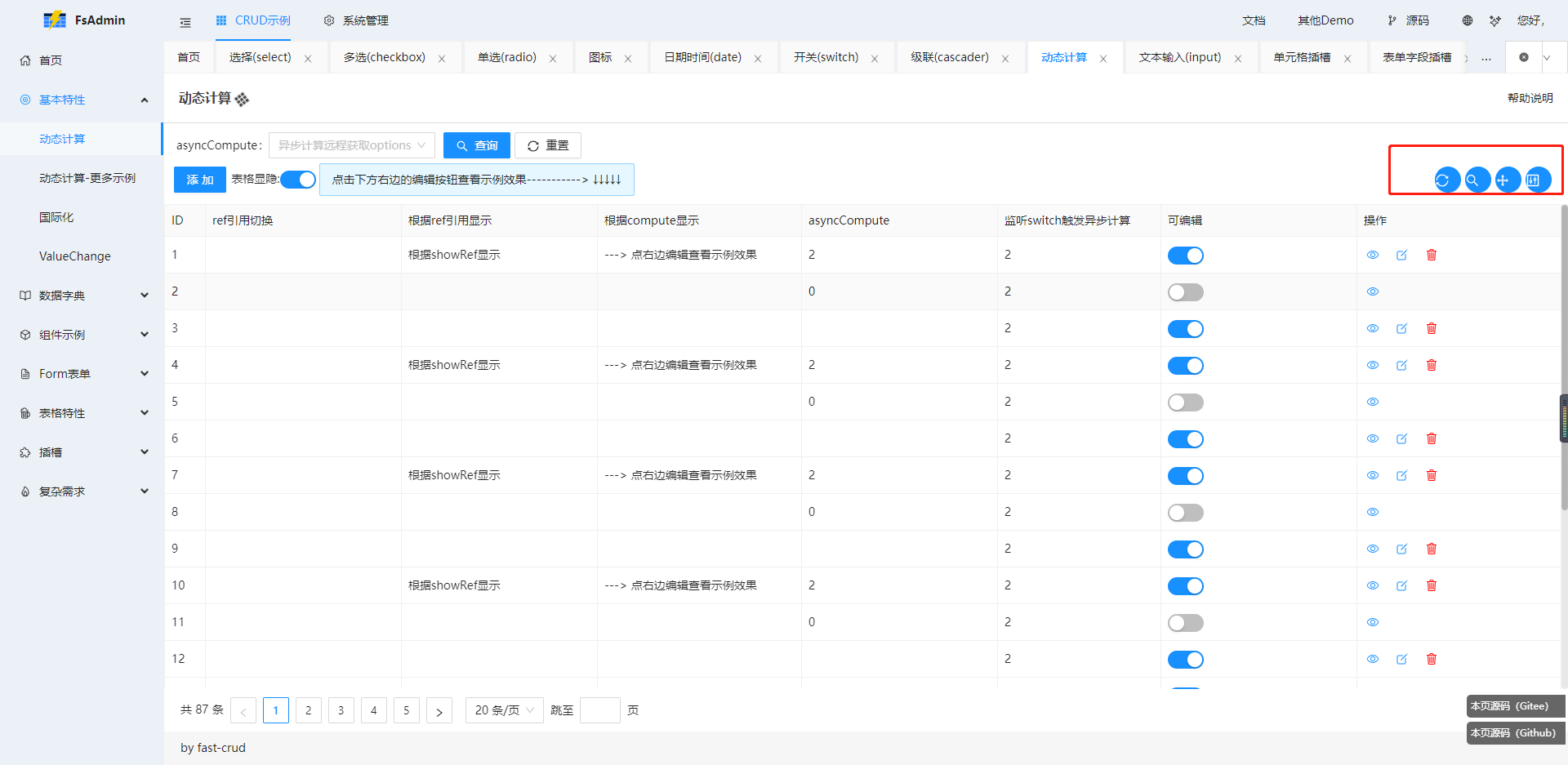Click the icon next to 动态计算 page title
This screenshot has height=765, width=1568.
[x=242, y=100]
